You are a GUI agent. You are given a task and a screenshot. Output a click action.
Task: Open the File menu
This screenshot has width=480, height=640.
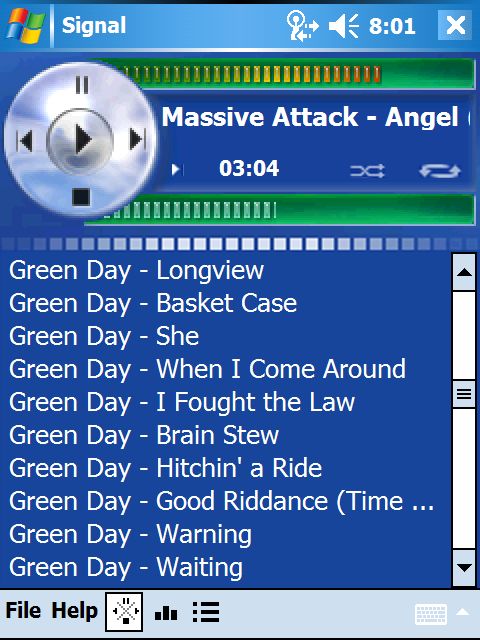(23, 611)
